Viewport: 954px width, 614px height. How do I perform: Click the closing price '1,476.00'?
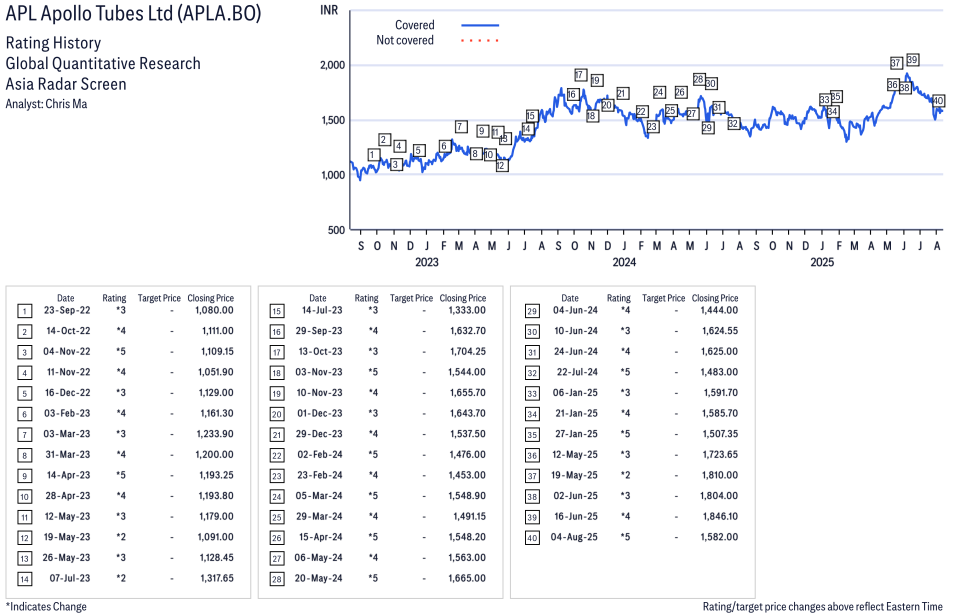467,455
